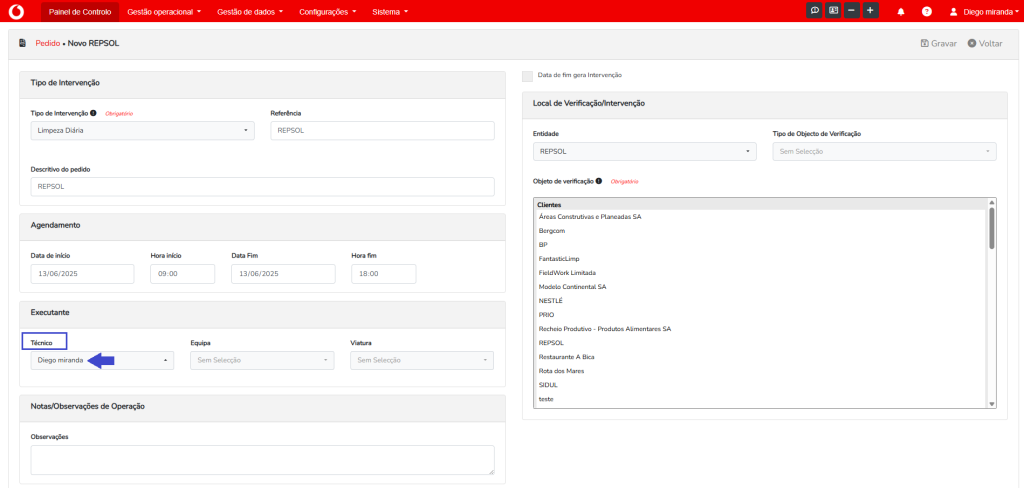Open Sistema menu
The width and height of the screenshot is (1024, 488).
(390, 12)
